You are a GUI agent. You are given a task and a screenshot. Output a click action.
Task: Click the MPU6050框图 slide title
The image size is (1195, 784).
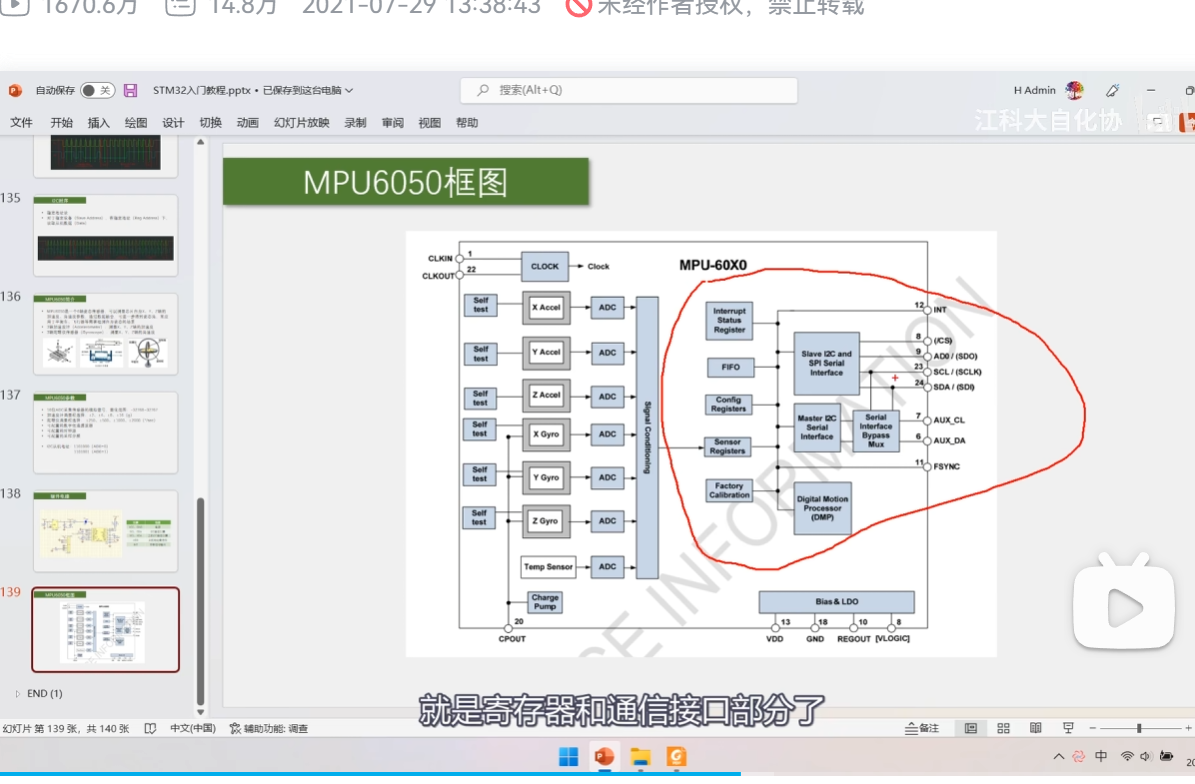[405, 182]
